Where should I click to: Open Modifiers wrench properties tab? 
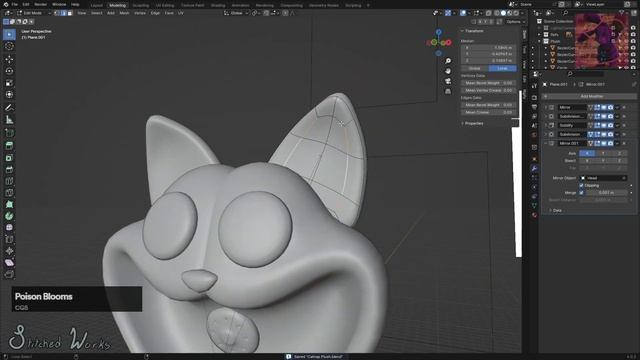[x=534, y=168]
